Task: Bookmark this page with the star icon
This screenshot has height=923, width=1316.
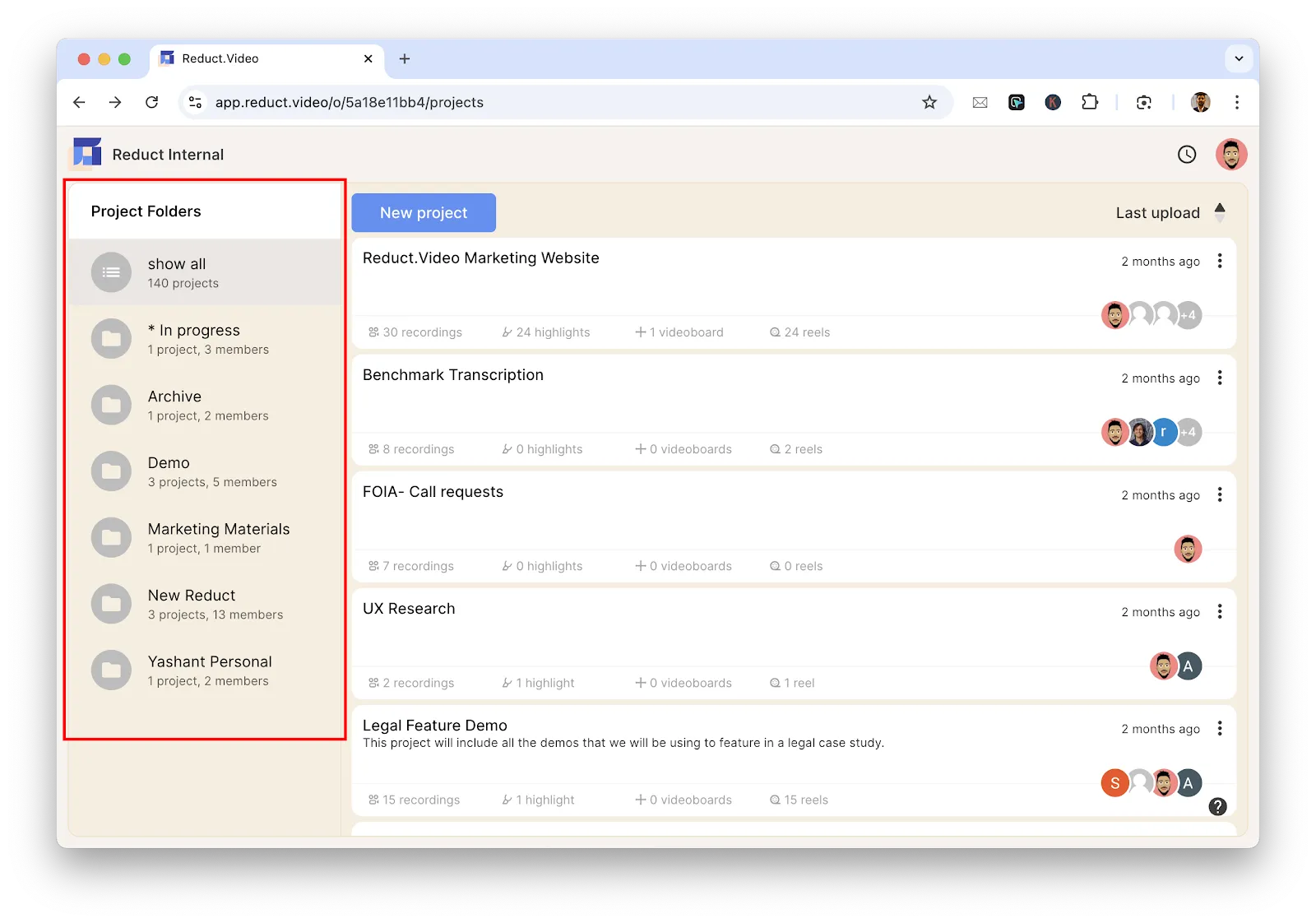Action: coord(929,102)
